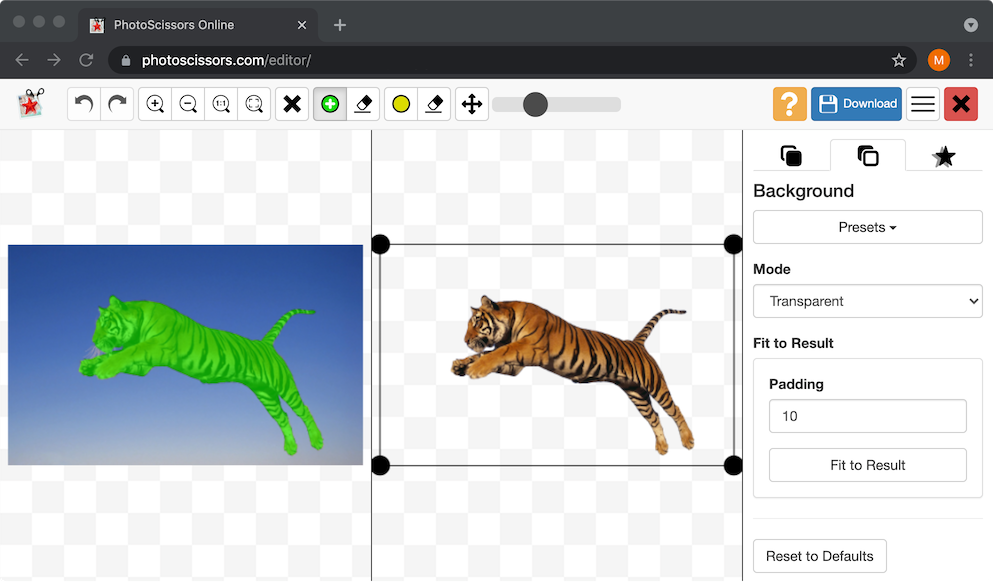Open help with the question mark button
The width and height of the screenshot is (993, 582).
click(789, 104)
